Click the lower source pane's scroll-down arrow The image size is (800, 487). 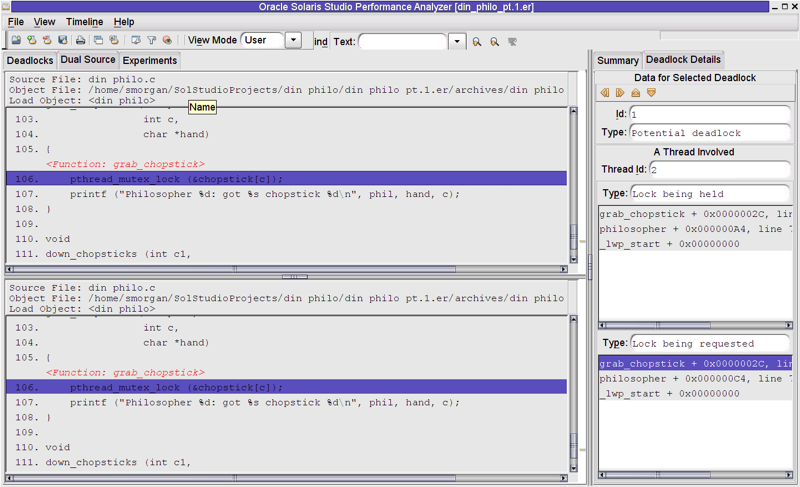click(x=573, y=468)
